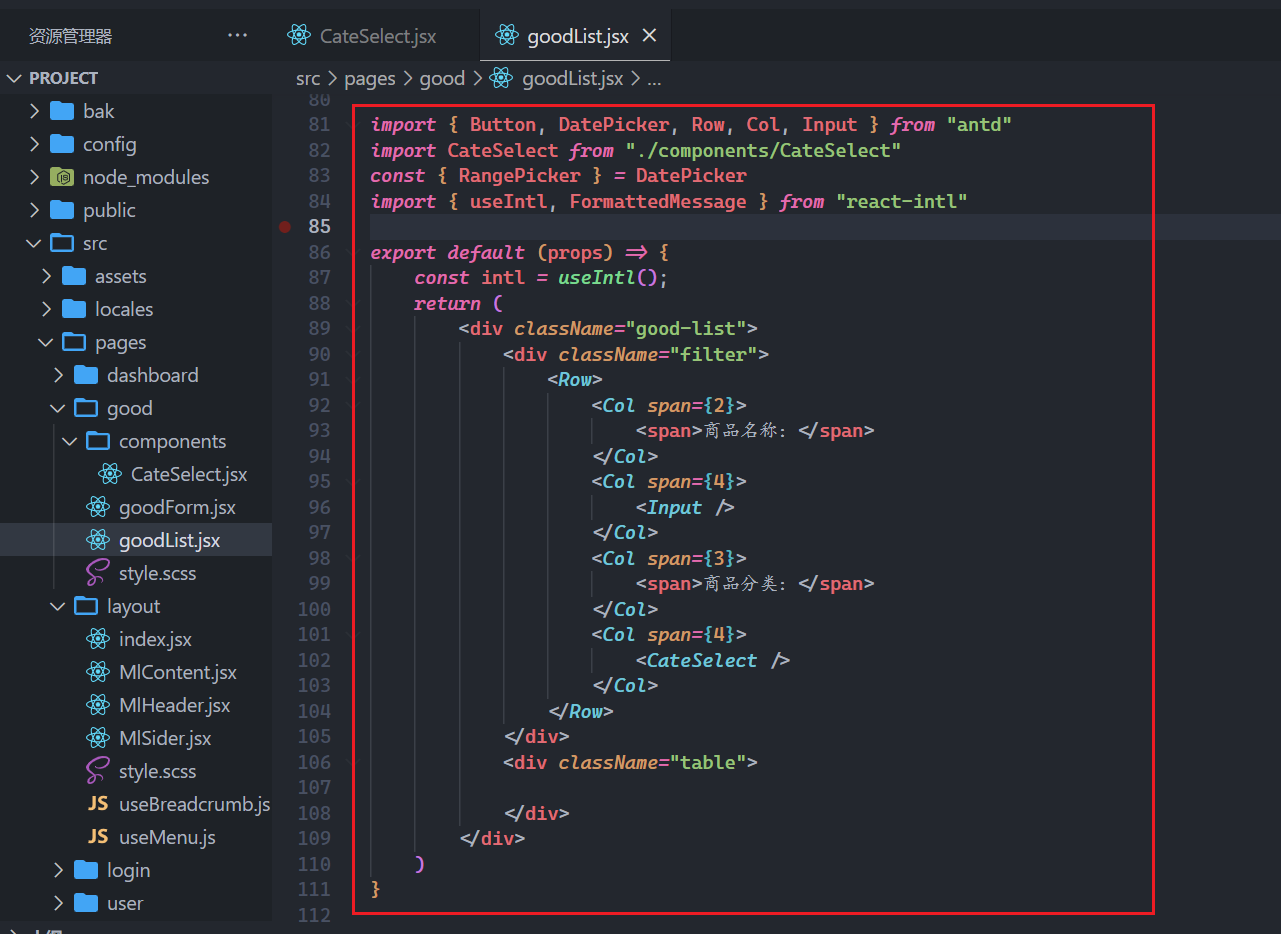Viewport: 1281px width, 934px height.
Task: Click the public folder icon
Action: click(62, 210)
